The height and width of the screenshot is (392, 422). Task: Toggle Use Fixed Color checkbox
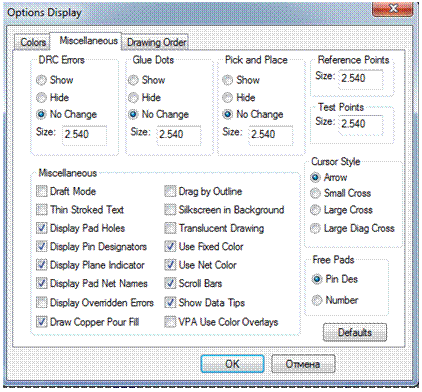[170, 246]
